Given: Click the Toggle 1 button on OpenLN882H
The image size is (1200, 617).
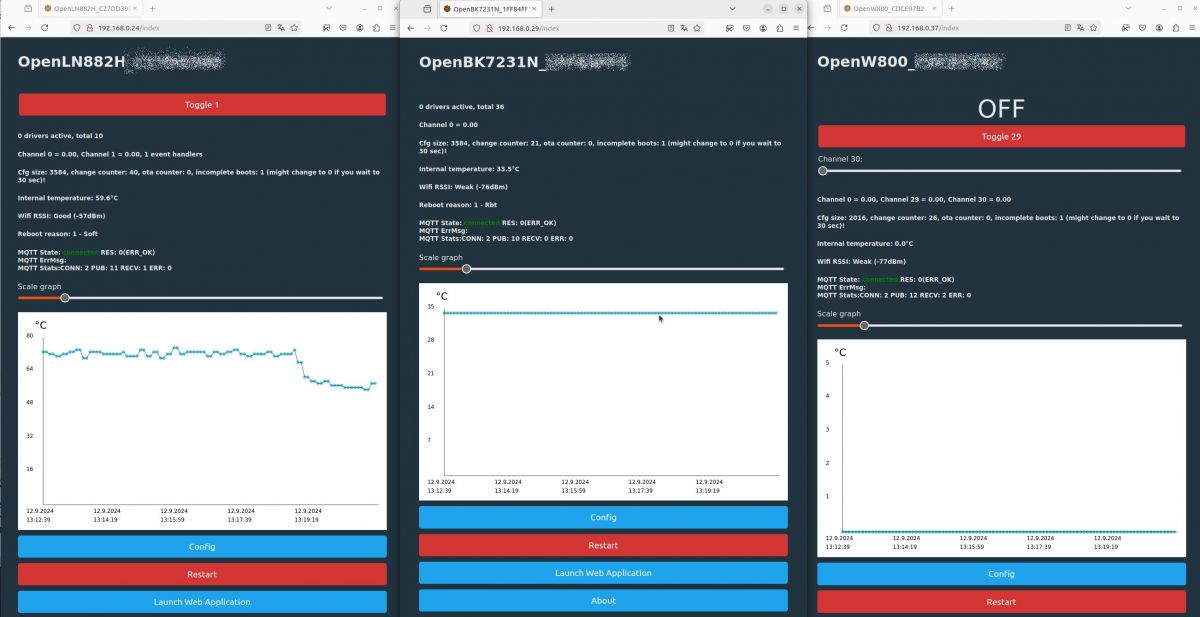Looking at the screenshot, I should [x=202, y=104].
